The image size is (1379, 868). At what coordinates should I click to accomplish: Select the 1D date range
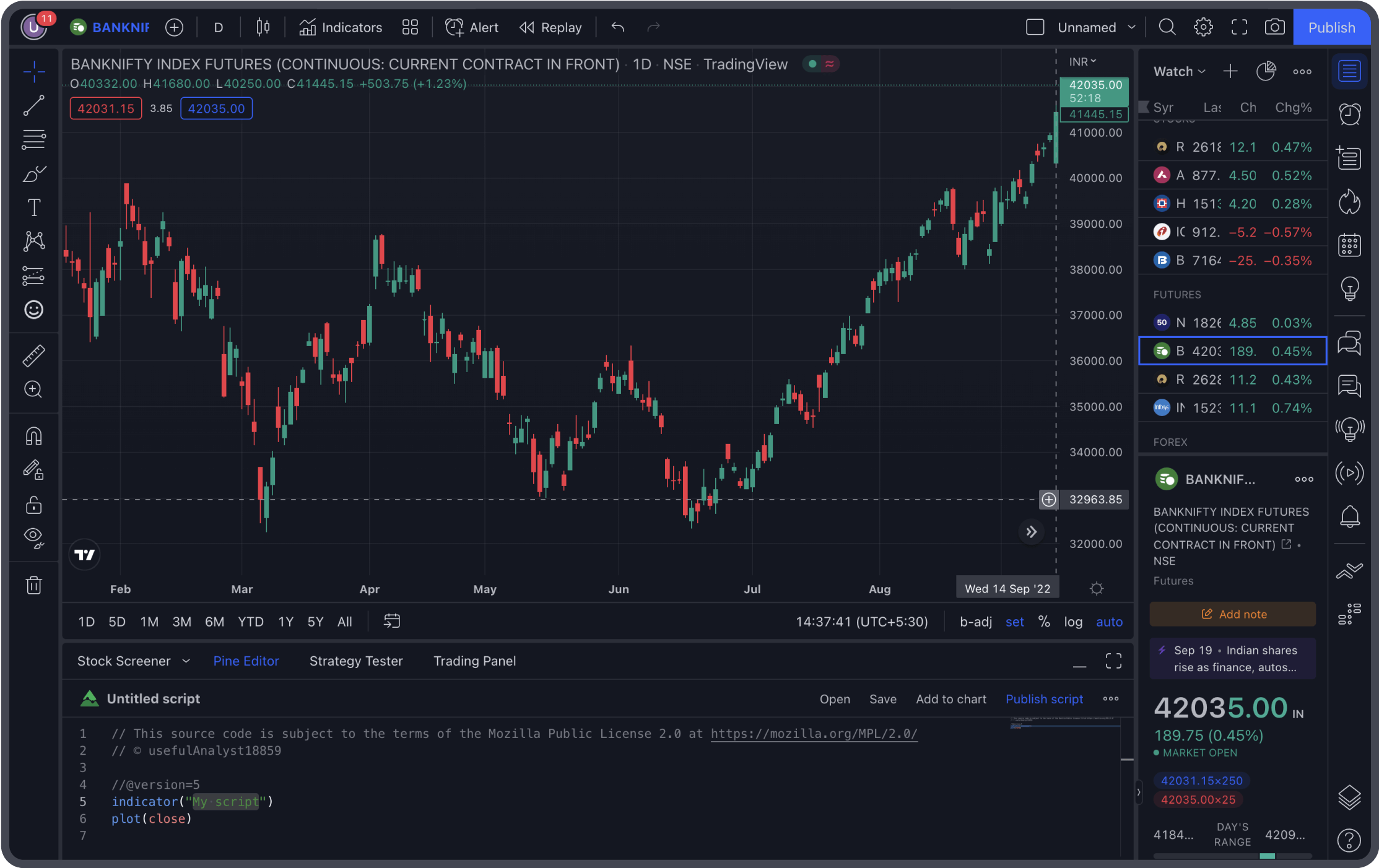pos(87,622)
